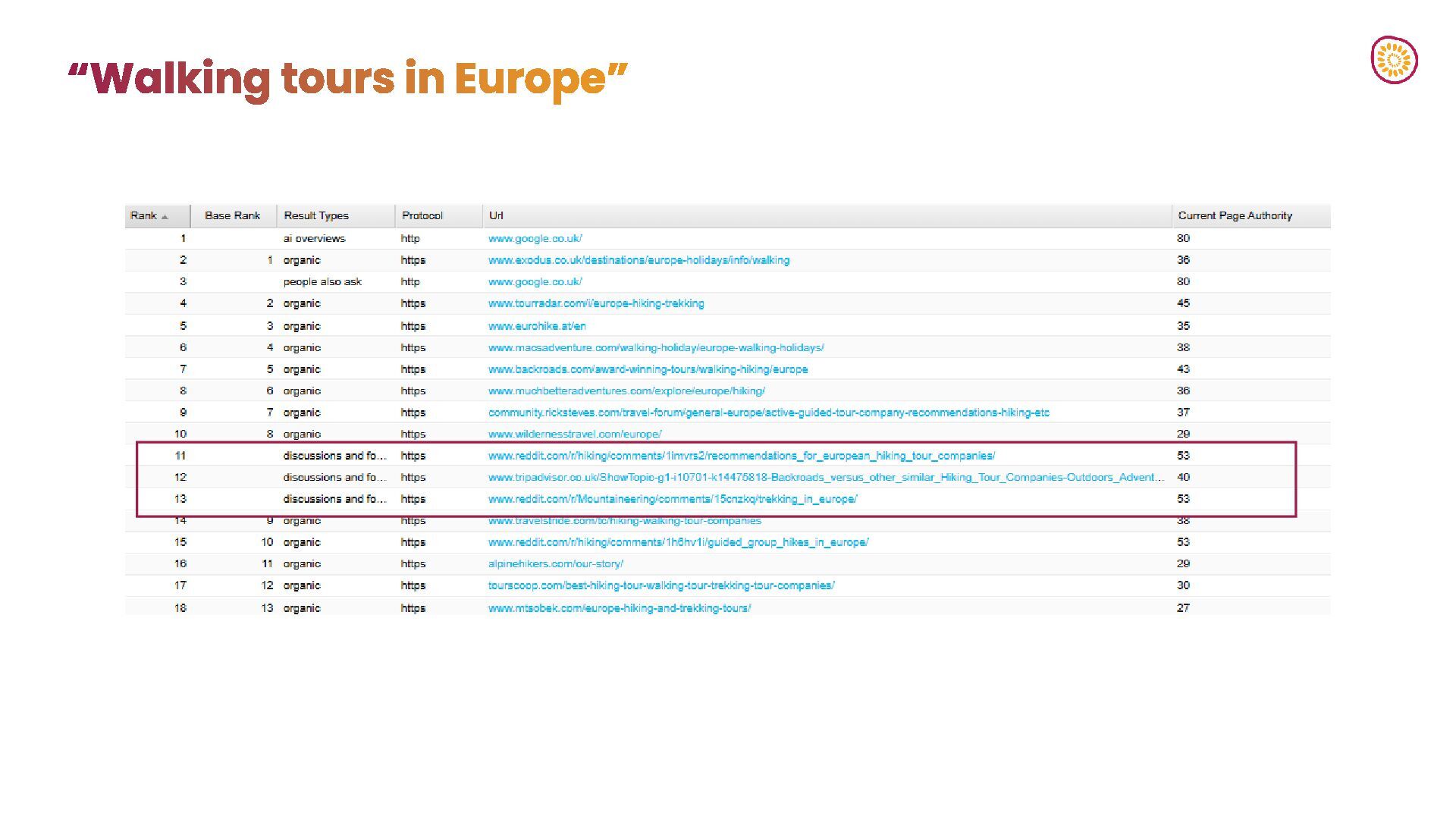Open reddit Mountaineering trekking_in_europe link

tap(673, 499)
